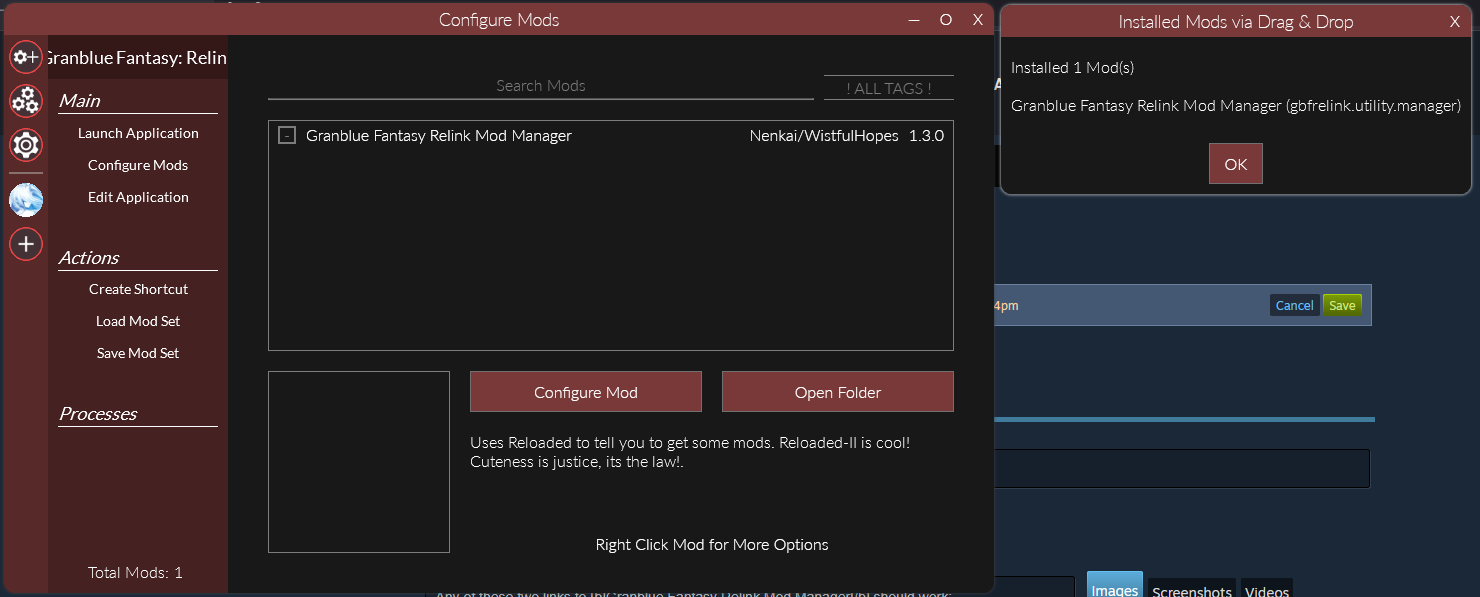Choose Create Shortcut action
The height and width of the screenshot is (597, 1480).
click(138, 289)
